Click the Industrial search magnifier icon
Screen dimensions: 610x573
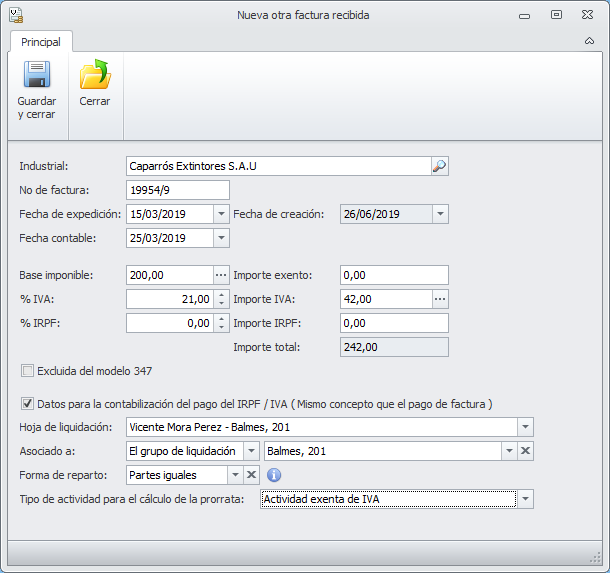click(440, 166)
